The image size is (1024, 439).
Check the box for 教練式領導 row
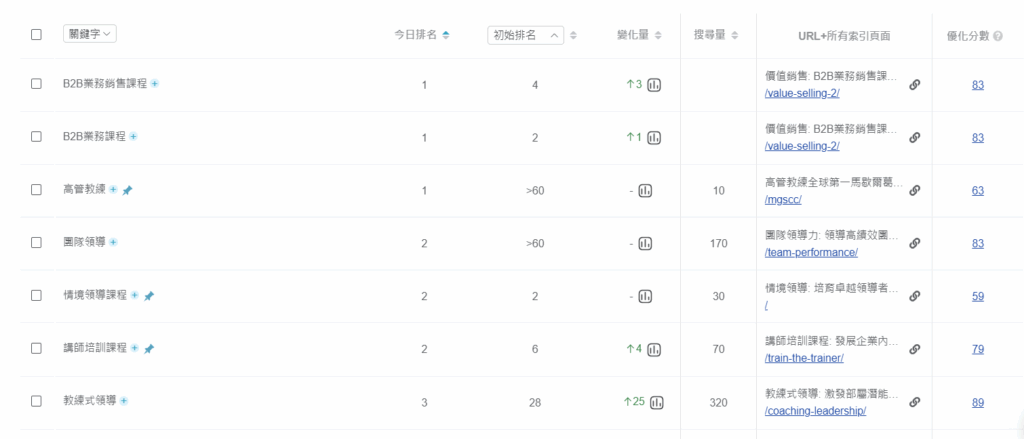(36, 401)
